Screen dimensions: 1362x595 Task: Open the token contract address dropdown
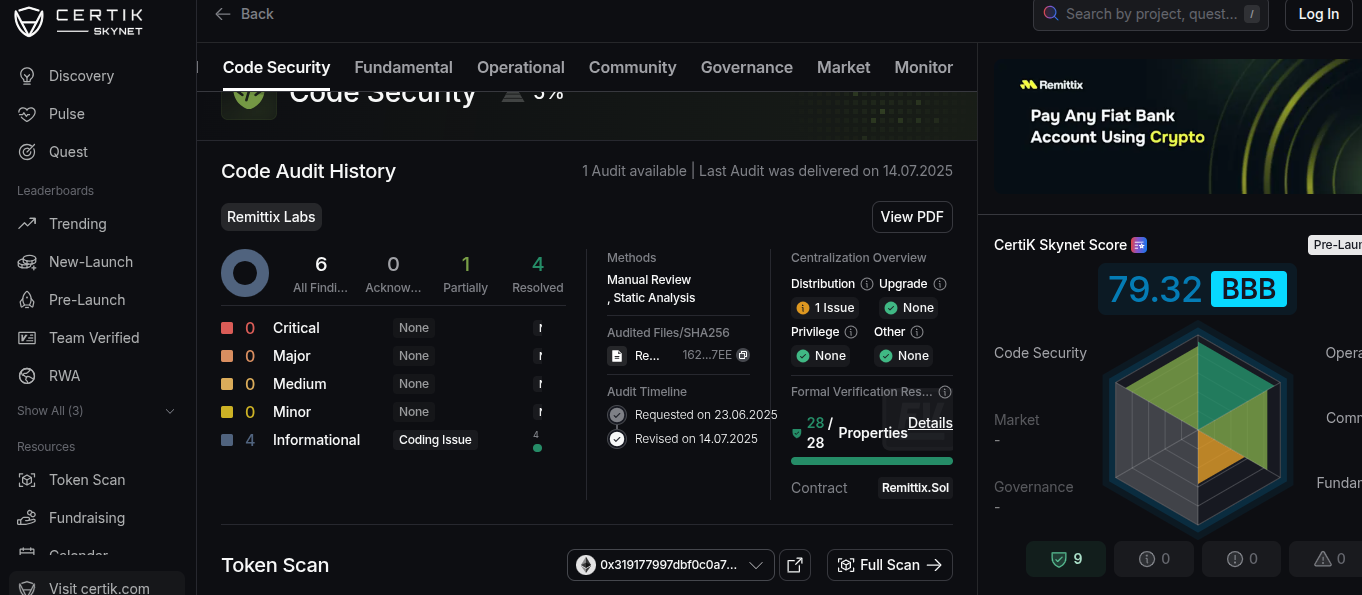pyautogui.click(x=670, y=565)
